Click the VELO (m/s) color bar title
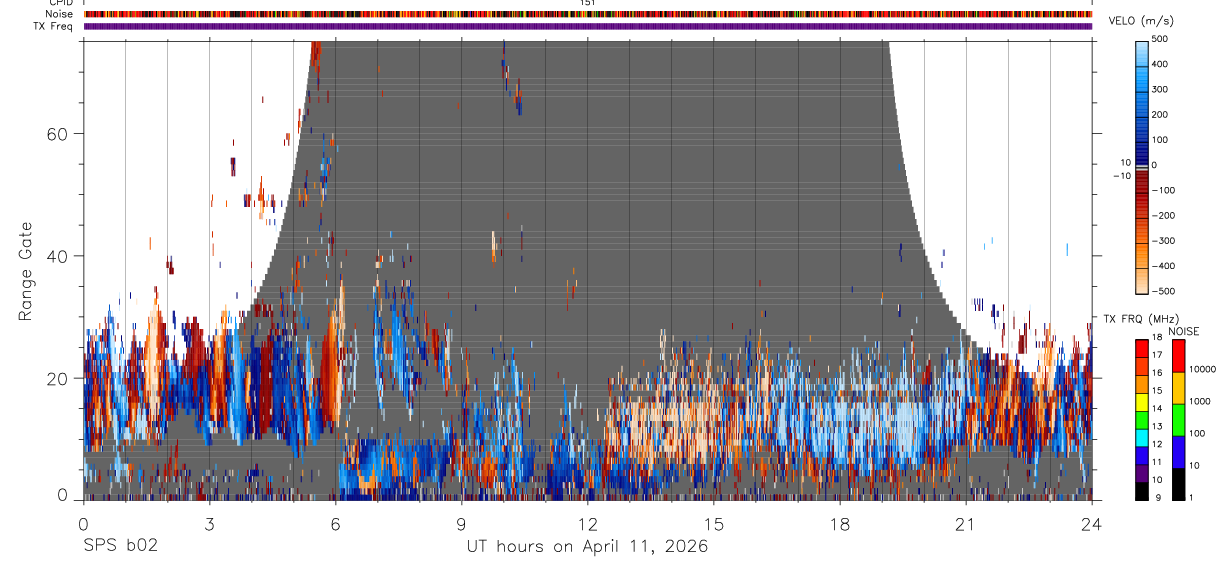The width and height of the screenshot is (1228, 567). 1141,22
